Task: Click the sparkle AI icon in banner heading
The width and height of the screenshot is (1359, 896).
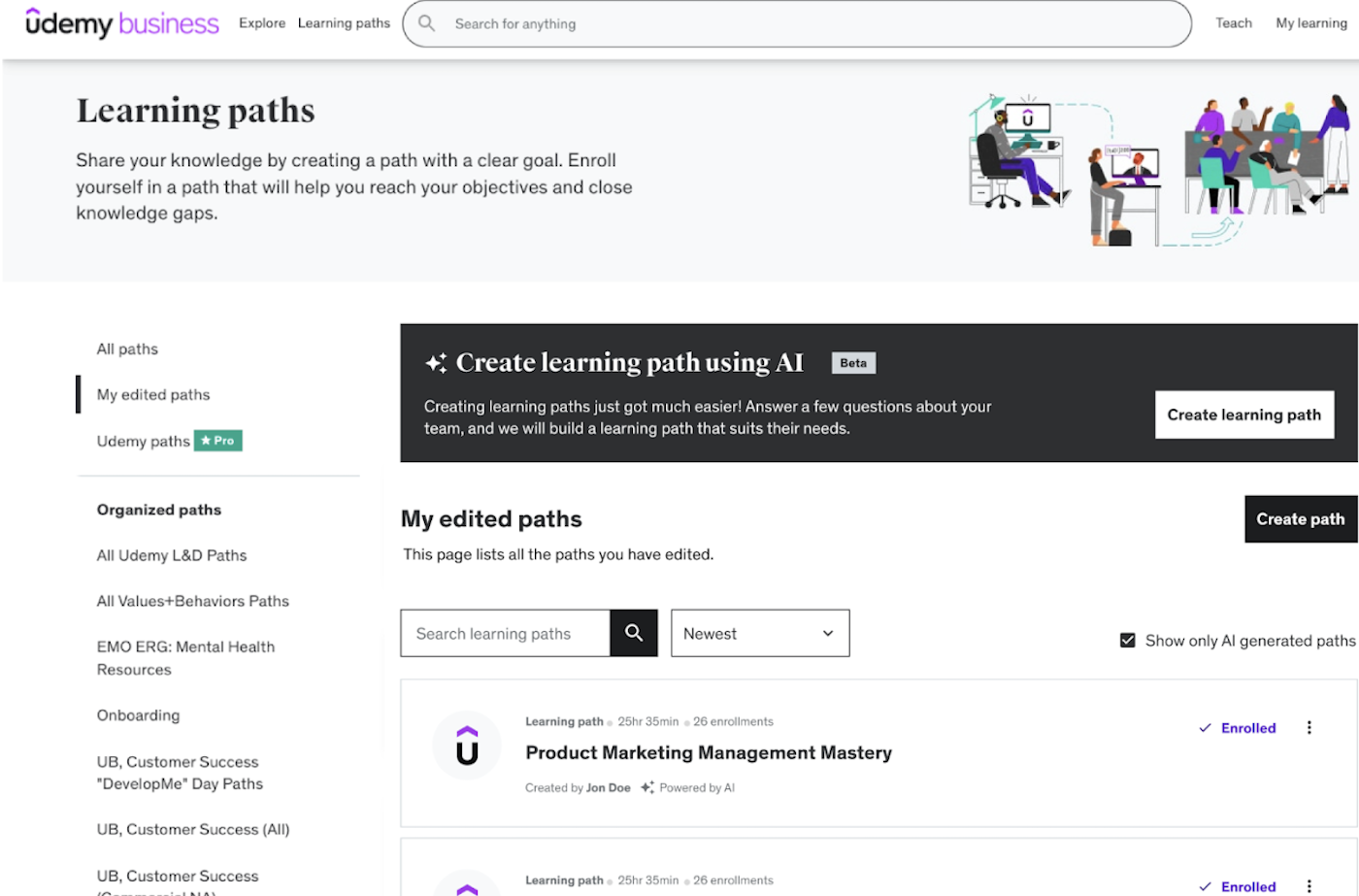Action: point(436,363)
